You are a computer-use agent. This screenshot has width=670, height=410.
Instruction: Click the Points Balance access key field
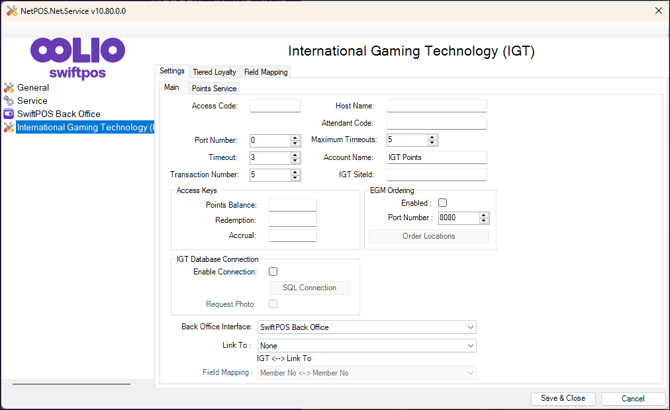click(x=293, y=205)
